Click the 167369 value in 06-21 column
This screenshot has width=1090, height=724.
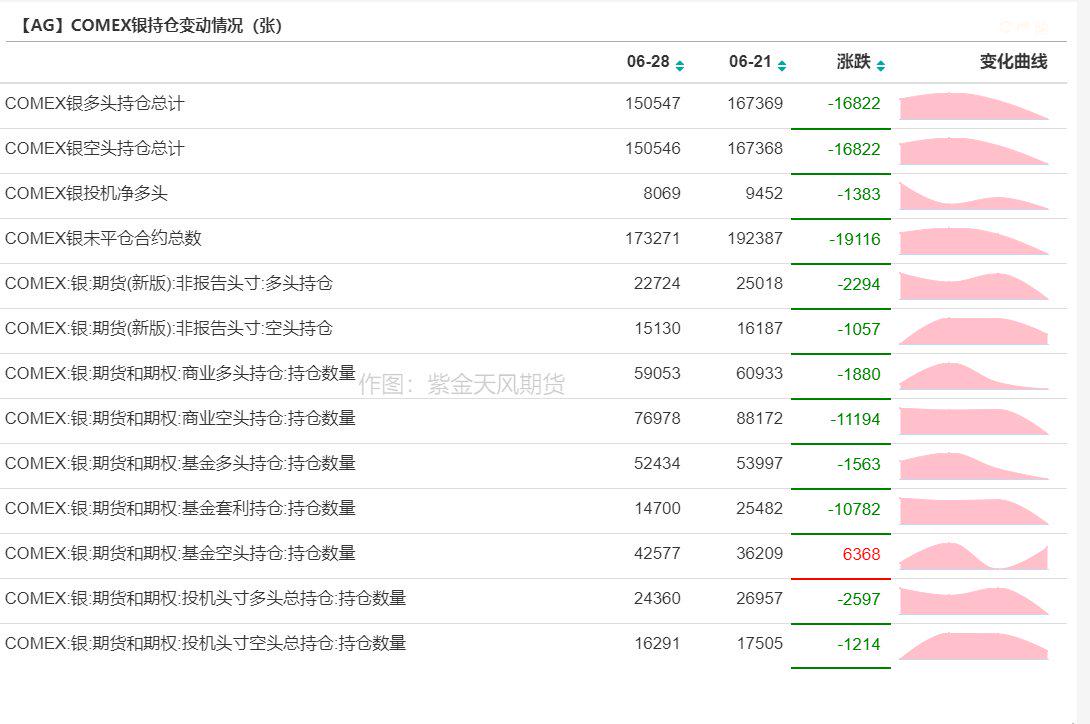755,104
